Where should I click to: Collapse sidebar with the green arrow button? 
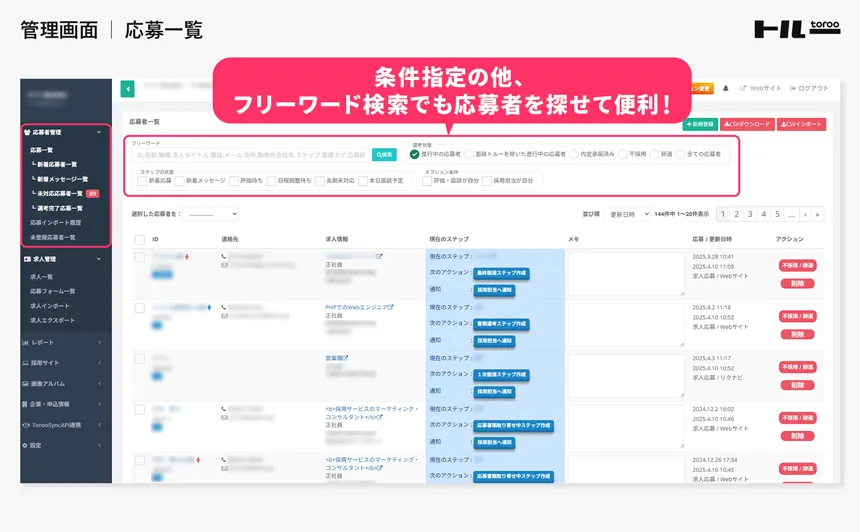(x=127, y=89)
